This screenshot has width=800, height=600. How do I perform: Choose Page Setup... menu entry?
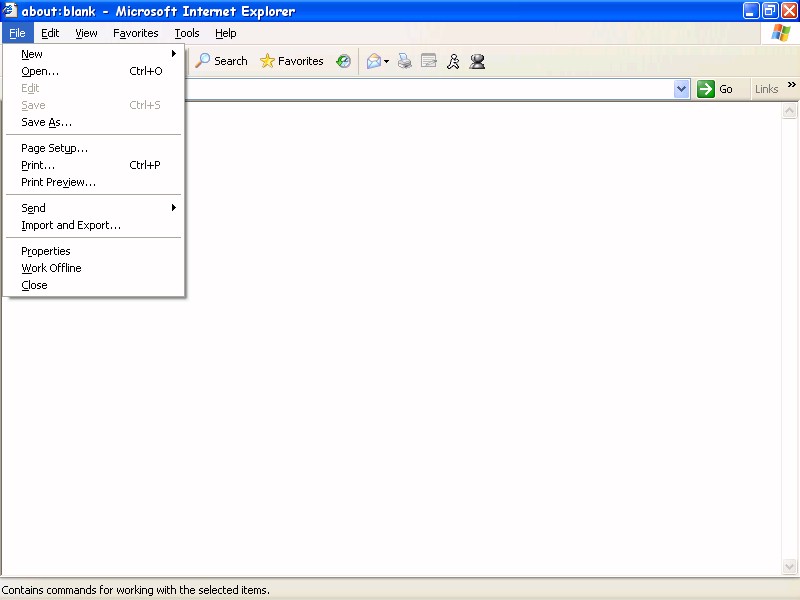[94, 148]
